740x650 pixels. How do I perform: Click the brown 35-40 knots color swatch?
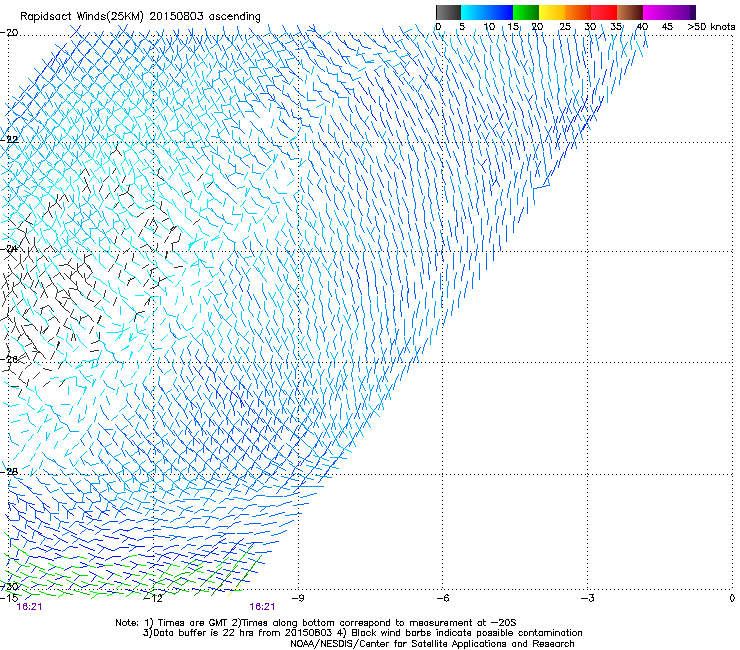click(x=630, y=12)
